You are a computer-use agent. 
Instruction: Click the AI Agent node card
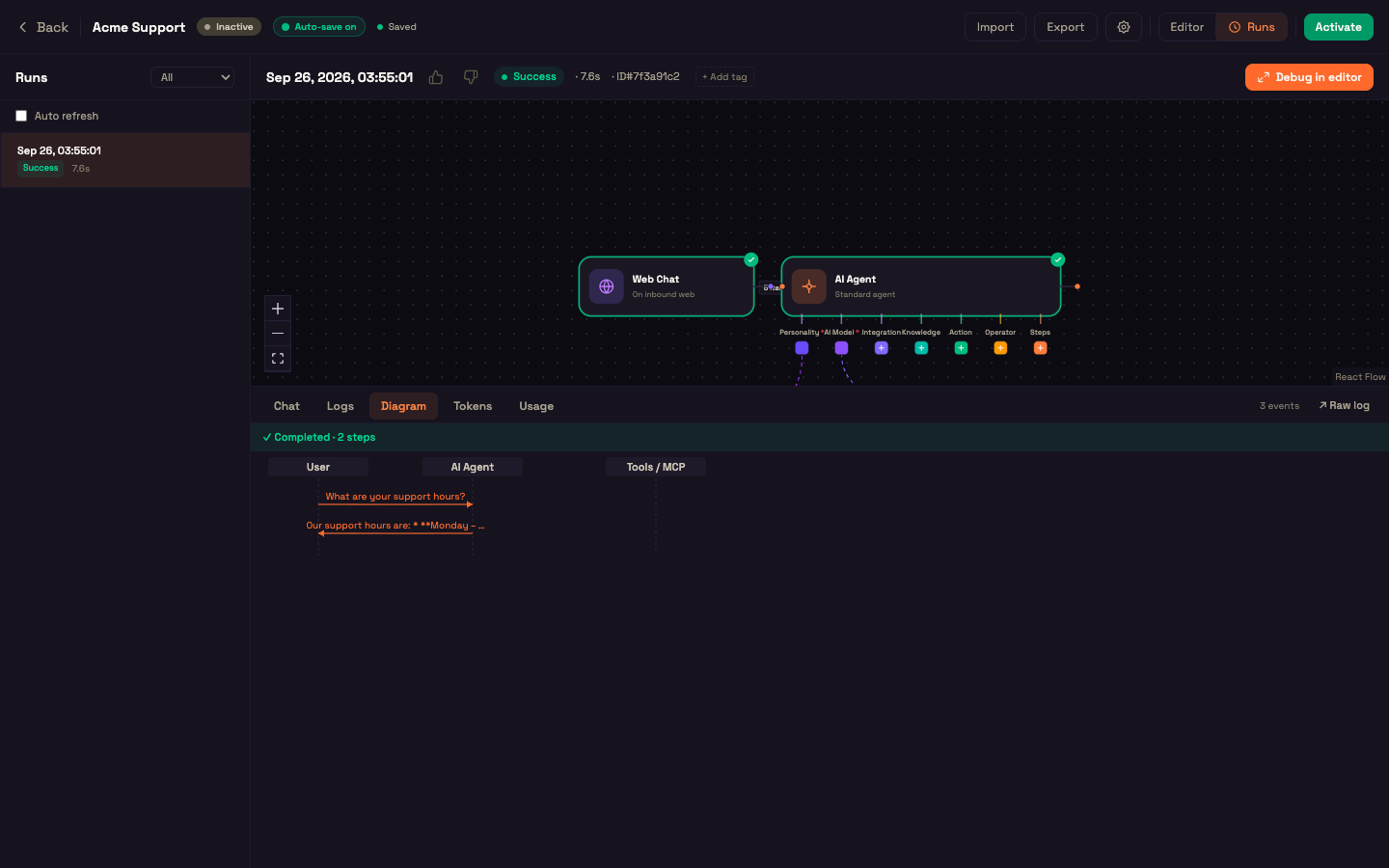[921, 286]
